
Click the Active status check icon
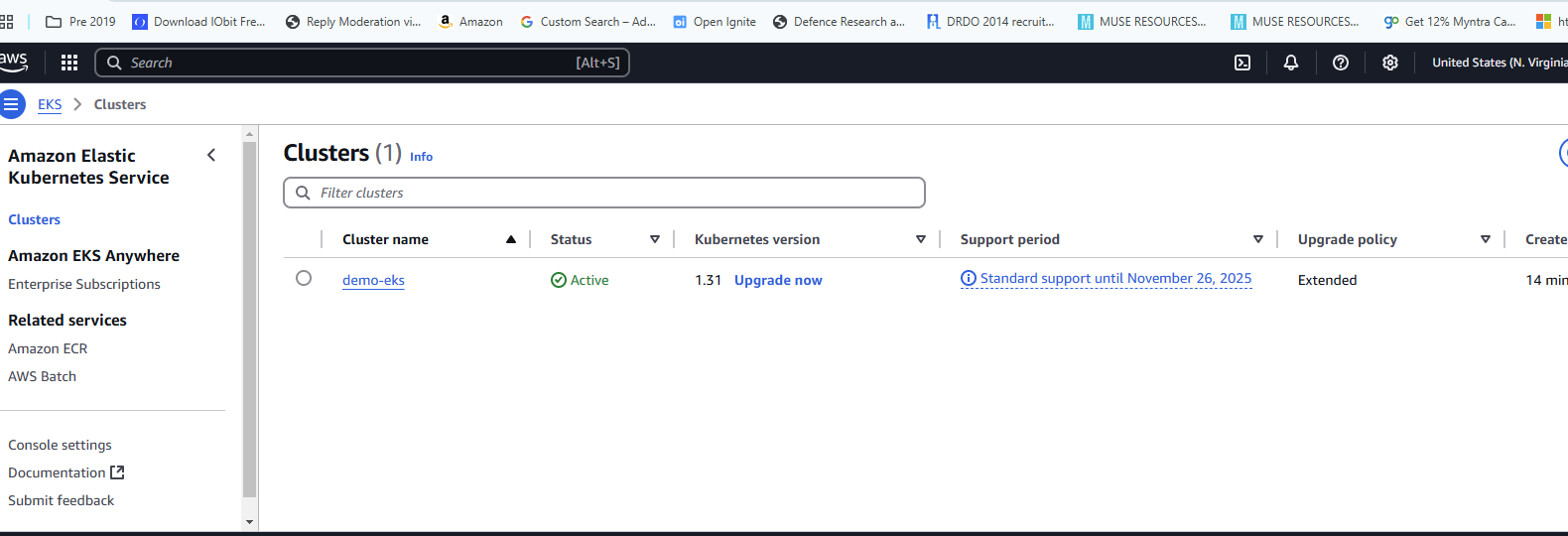(x=559, y=280)
